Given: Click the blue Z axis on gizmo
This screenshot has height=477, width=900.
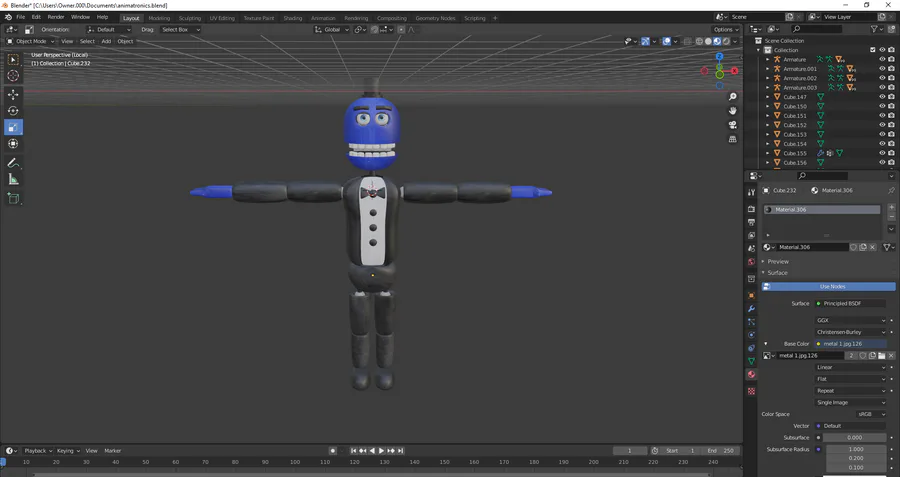Looking at the screenshot, I should [x=719, y=56].
